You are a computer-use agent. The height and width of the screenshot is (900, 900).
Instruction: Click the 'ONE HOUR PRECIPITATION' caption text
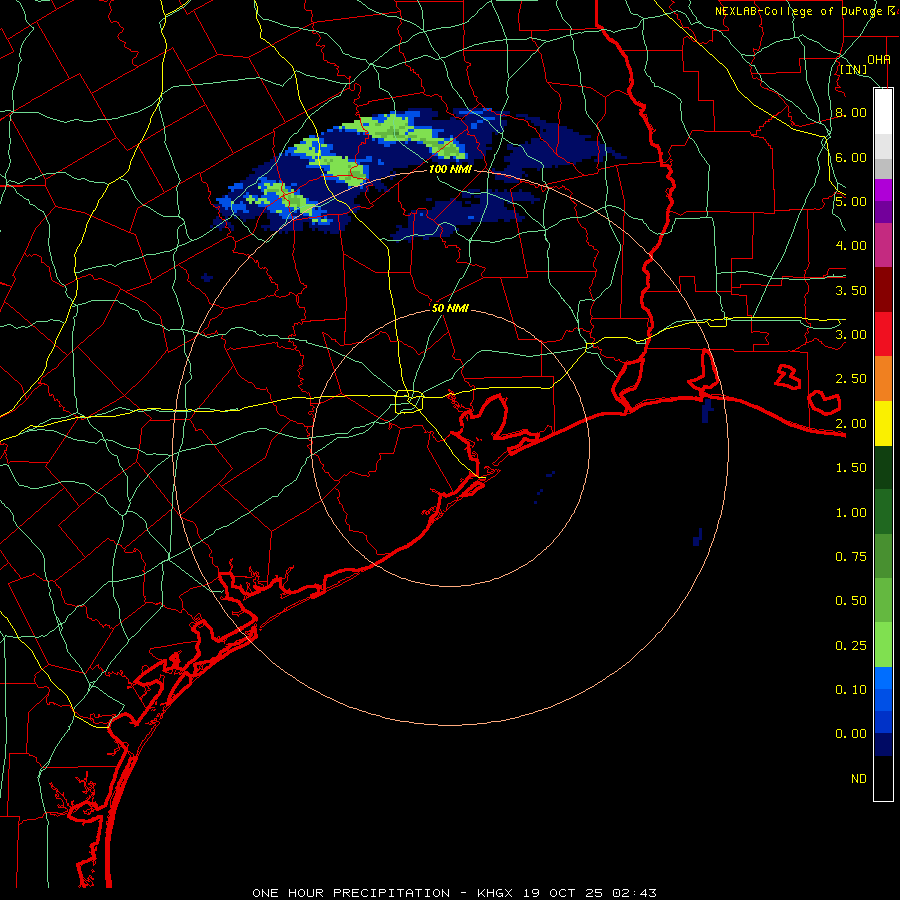(351, 893)
